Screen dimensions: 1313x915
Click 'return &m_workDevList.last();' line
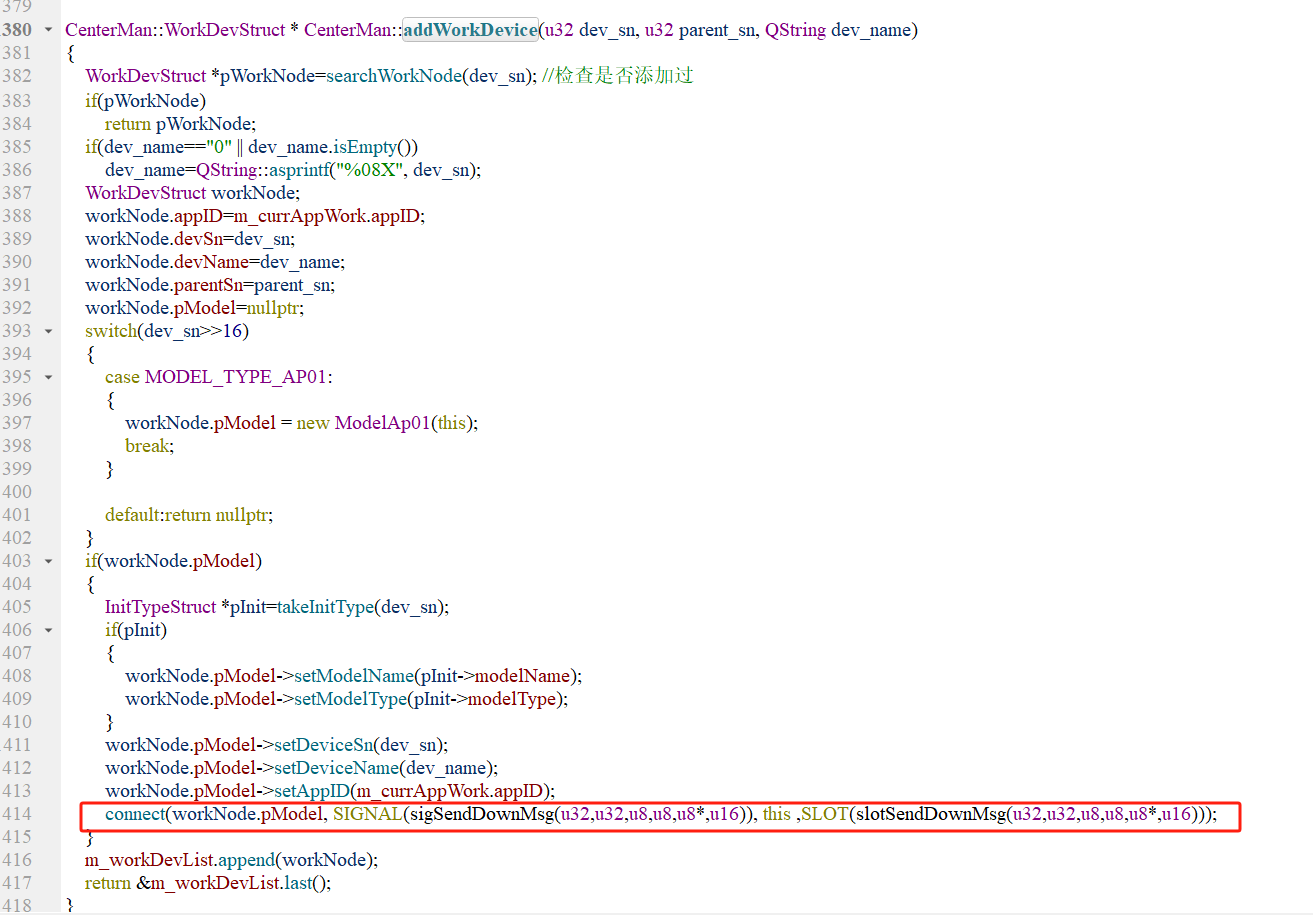click(208, 883)
